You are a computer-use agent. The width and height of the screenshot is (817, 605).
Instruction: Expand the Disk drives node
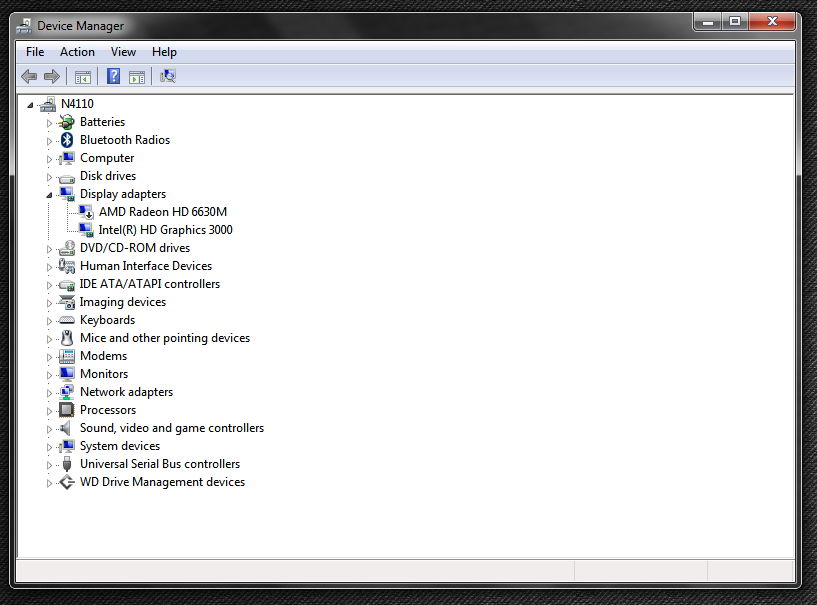(49, 177)
